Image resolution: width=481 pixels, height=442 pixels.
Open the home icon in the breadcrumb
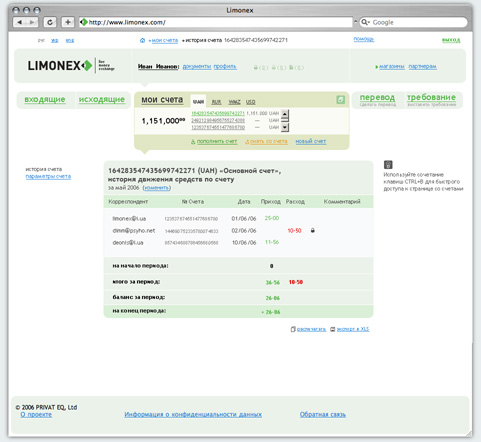[x=142, y=40]
